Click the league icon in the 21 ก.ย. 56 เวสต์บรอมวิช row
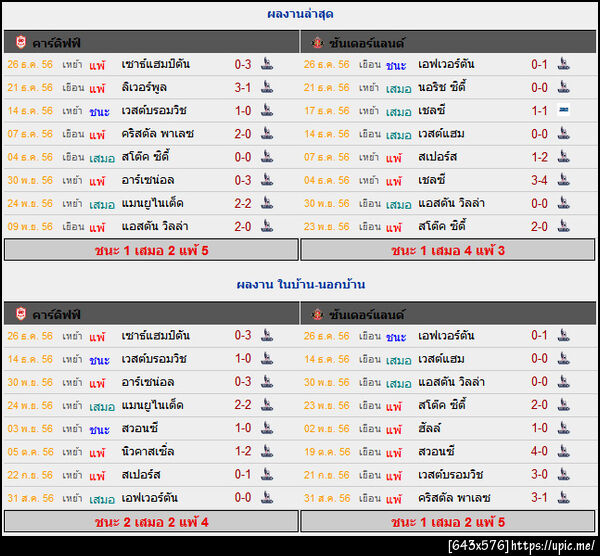Image resolution: width=600 pixels, height=556 pixels. [563, 474]
